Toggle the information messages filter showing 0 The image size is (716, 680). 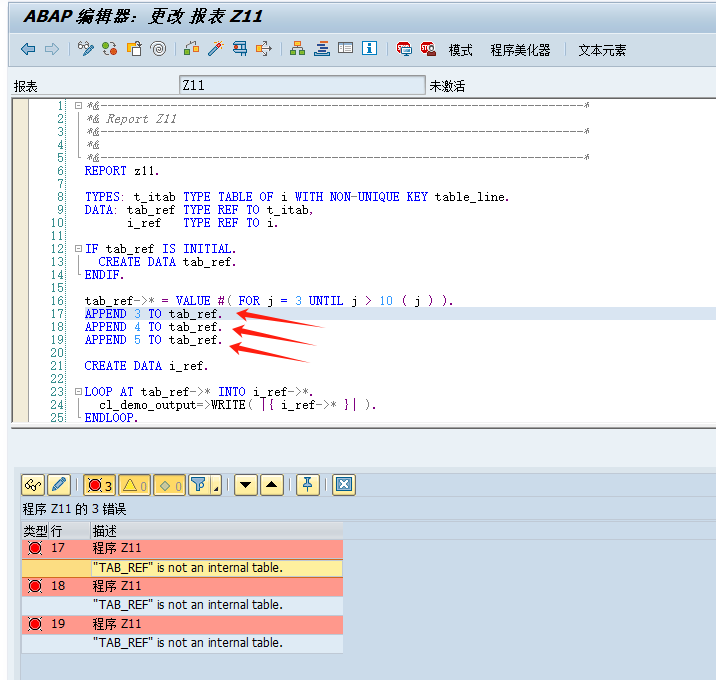(169, 485)
